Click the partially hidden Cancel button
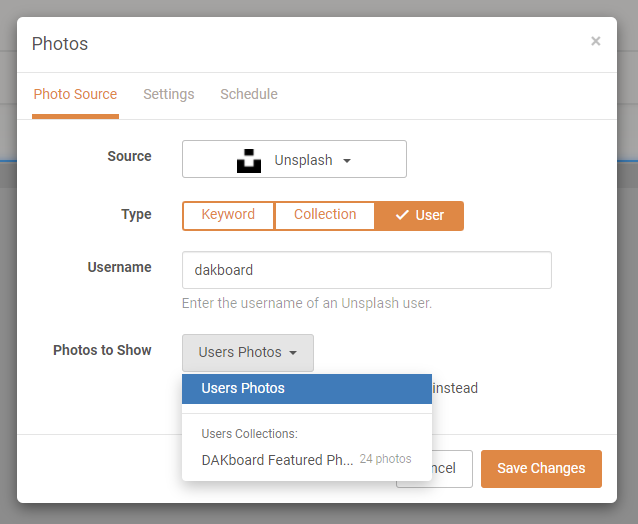The width and height of the screenshot is (638, 524). tap(452, 469)
